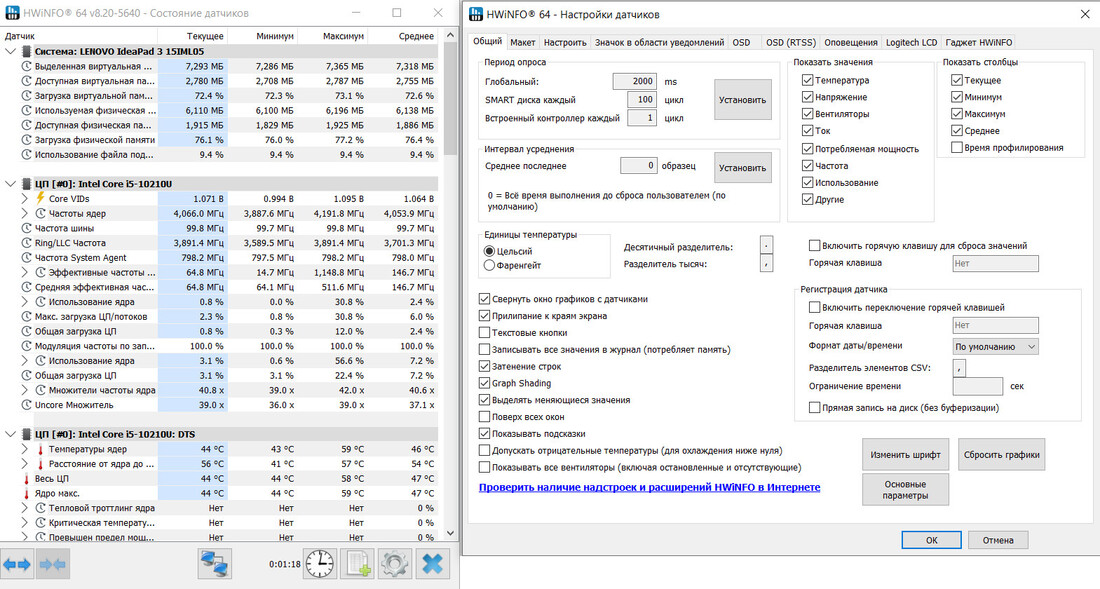Expand the Эффективные частоты row

pos(25,272)
